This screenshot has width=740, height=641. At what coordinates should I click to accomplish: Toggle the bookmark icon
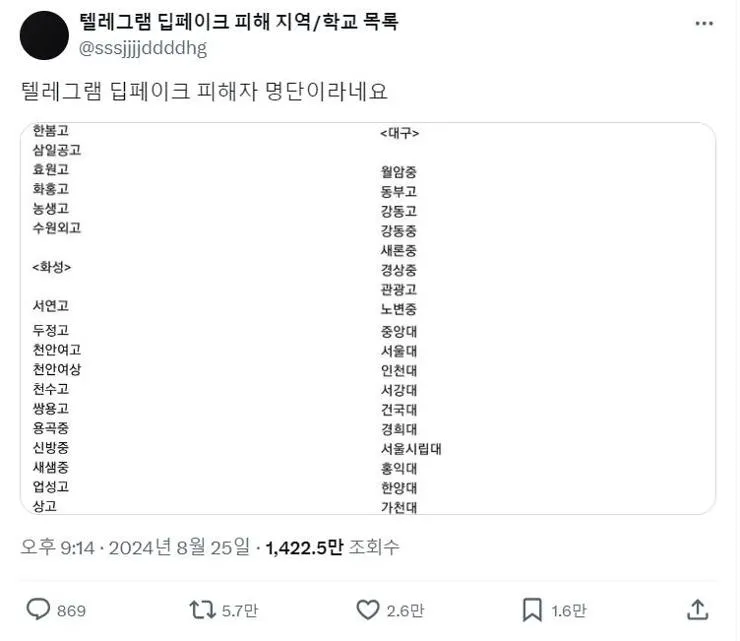pos(532,609)
